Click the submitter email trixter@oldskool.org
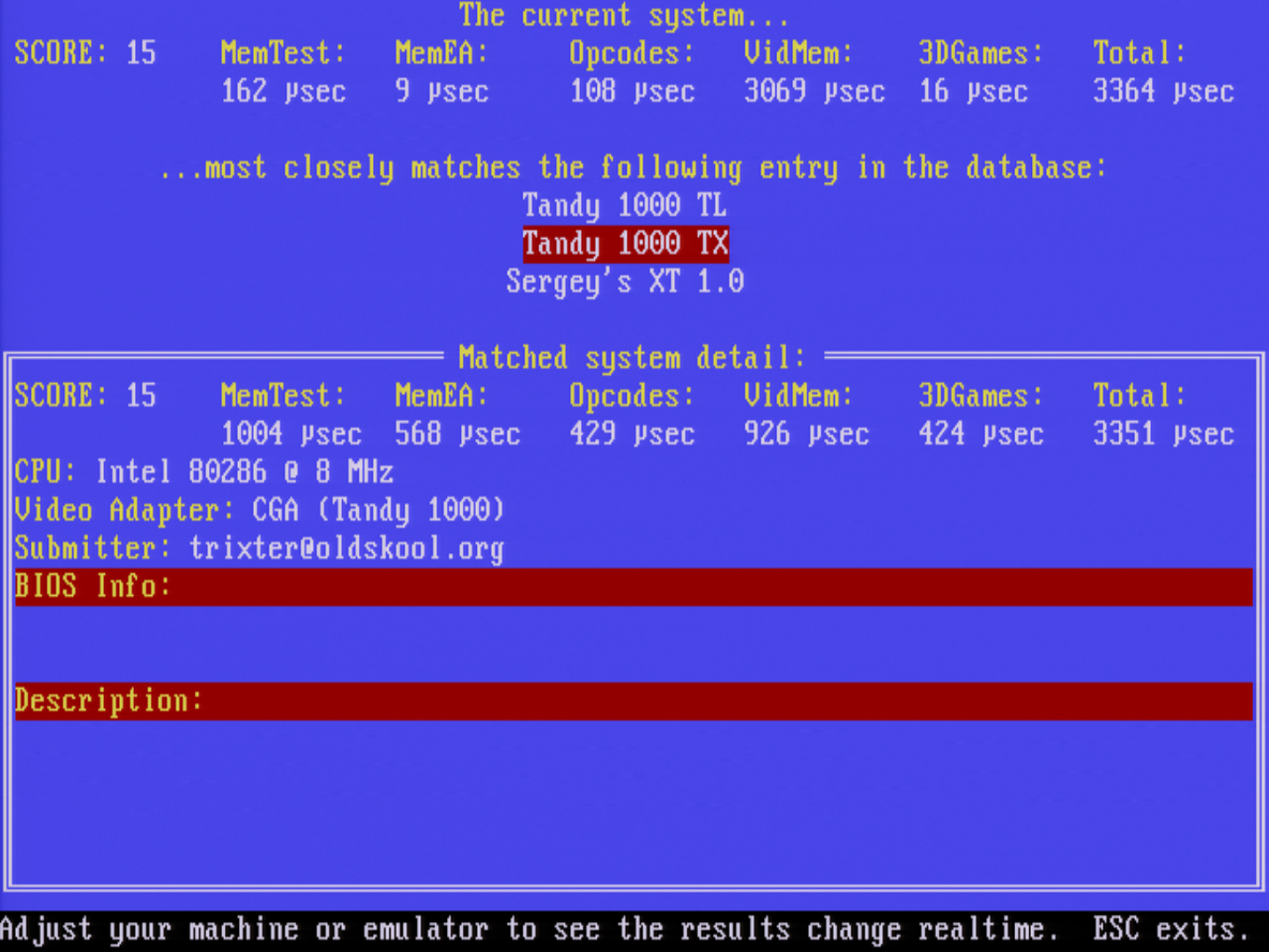 tap(347, 549)
